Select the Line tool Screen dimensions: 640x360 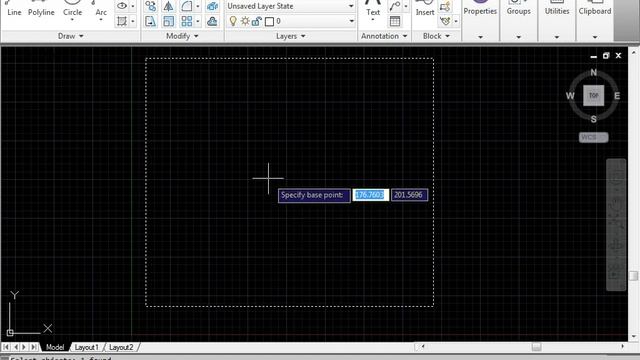[x=14, y=9]
